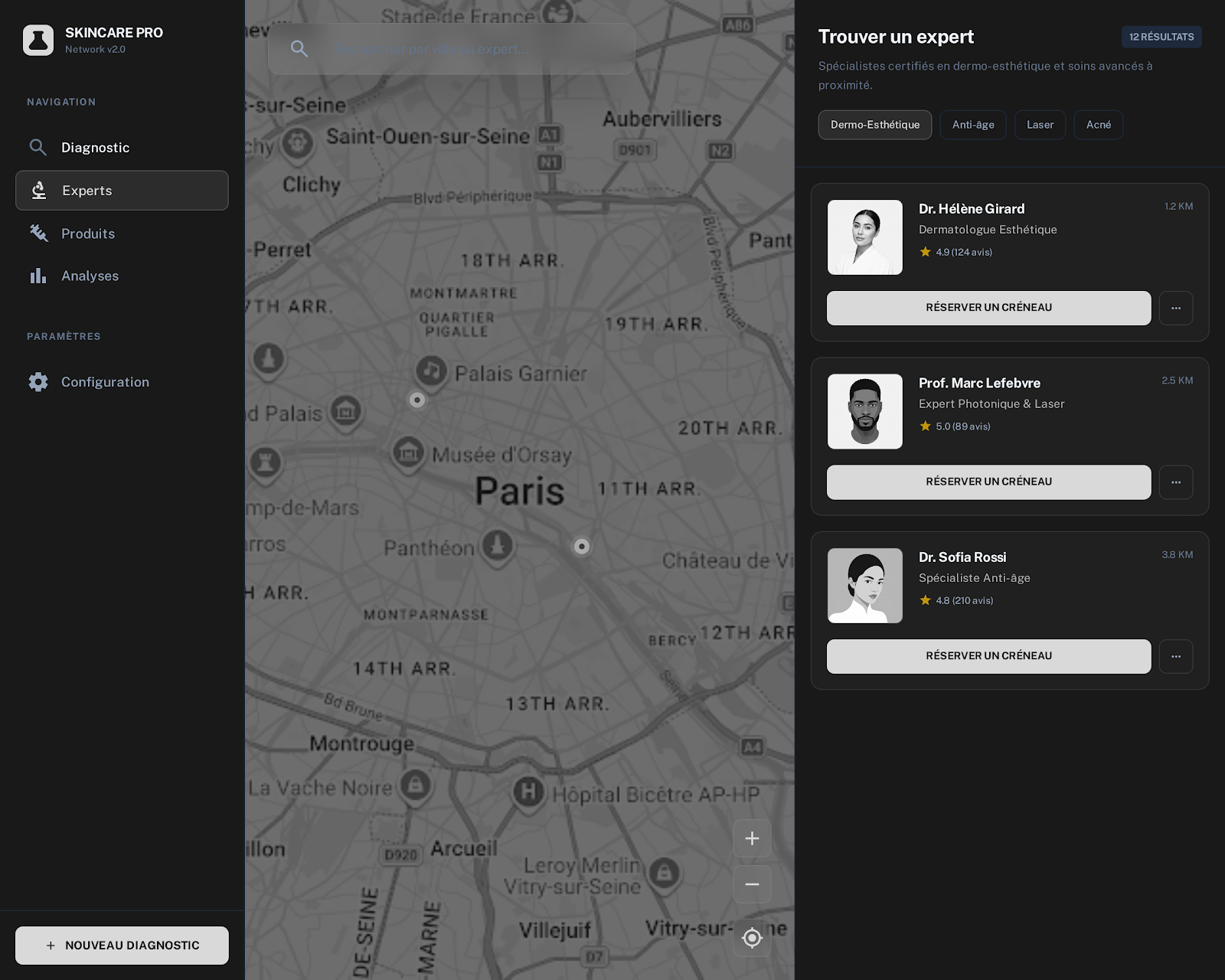The width and height of the screenshot is (1225, 980).
Task: Click the SkinCare Pro flask logo
Action: pos(38,40)
